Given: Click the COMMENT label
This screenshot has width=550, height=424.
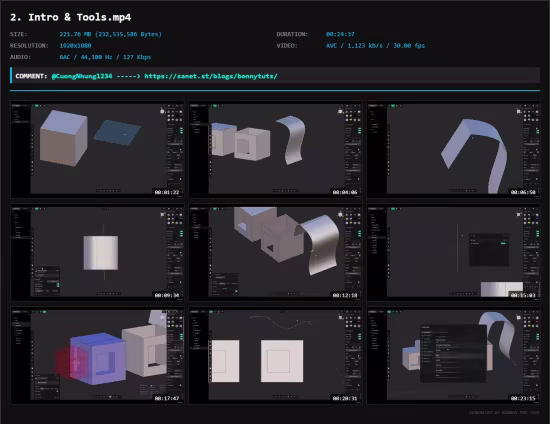Looking at the screenshot, I should pyautogui.click(x=31, y=76).
